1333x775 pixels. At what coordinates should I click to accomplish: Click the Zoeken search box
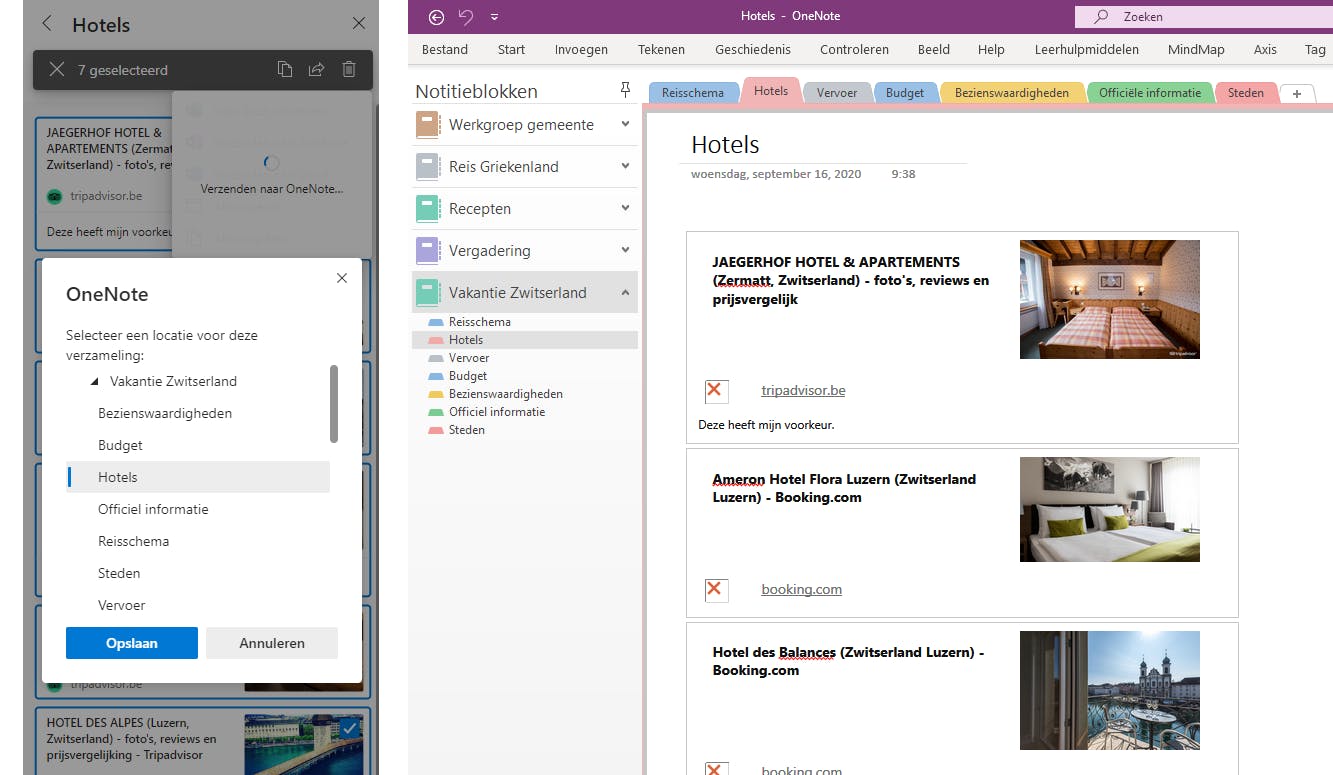point(1204,17)
